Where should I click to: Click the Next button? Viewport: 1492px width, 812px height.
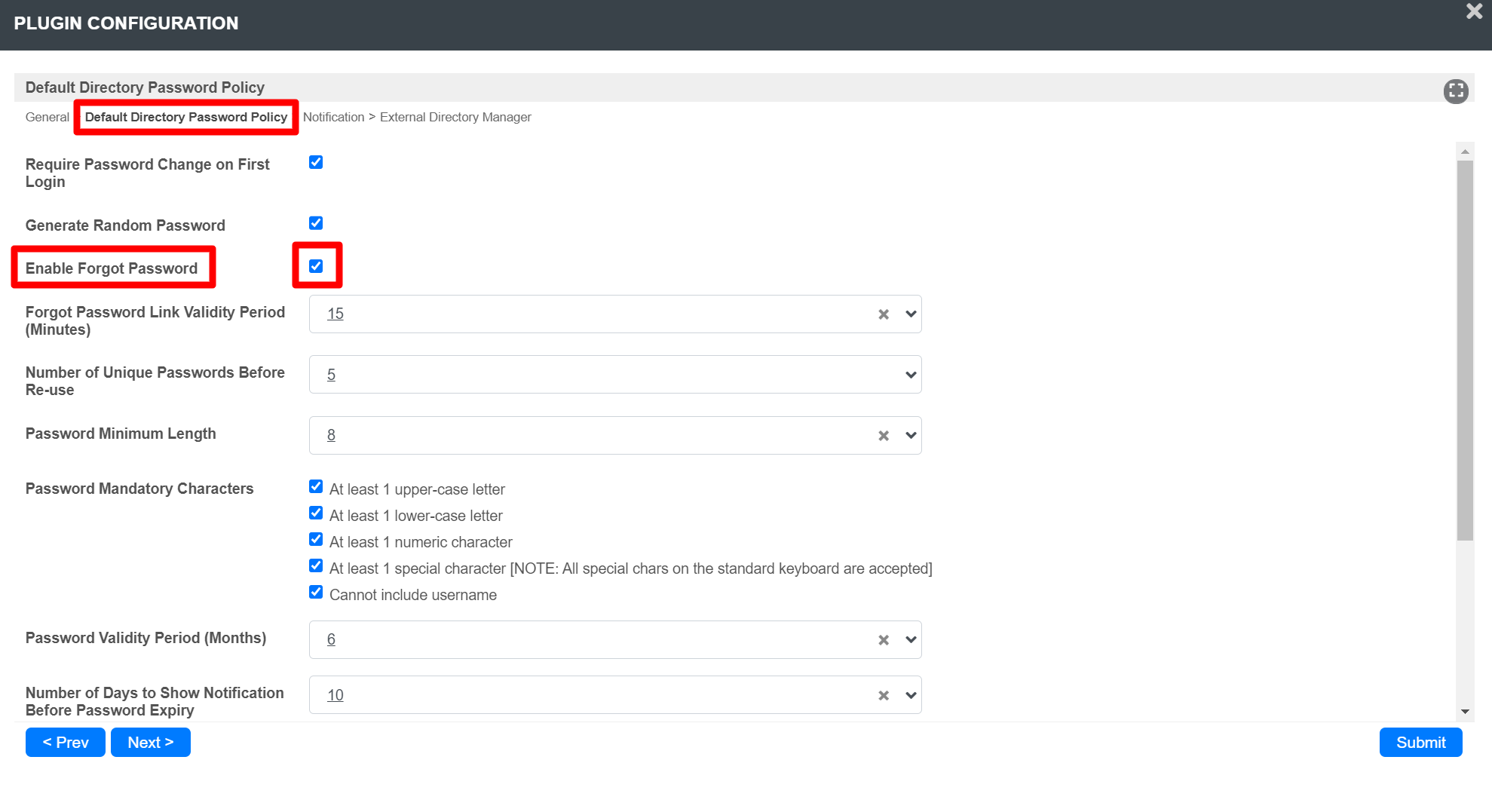(150, 743)
